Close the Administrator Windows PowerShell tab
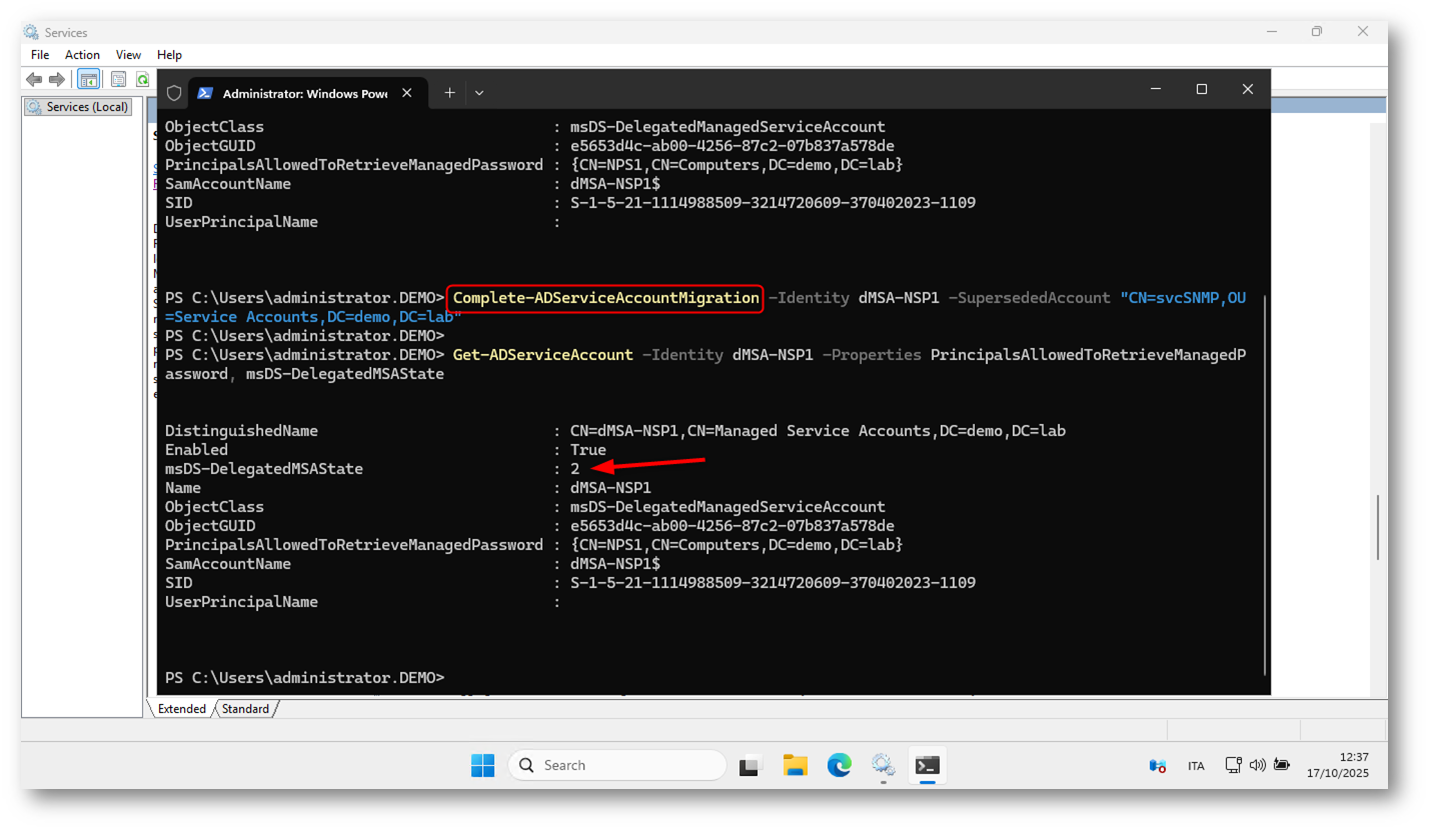Image resolution: width=1430 pixels, height=831 pixels. 407,93
